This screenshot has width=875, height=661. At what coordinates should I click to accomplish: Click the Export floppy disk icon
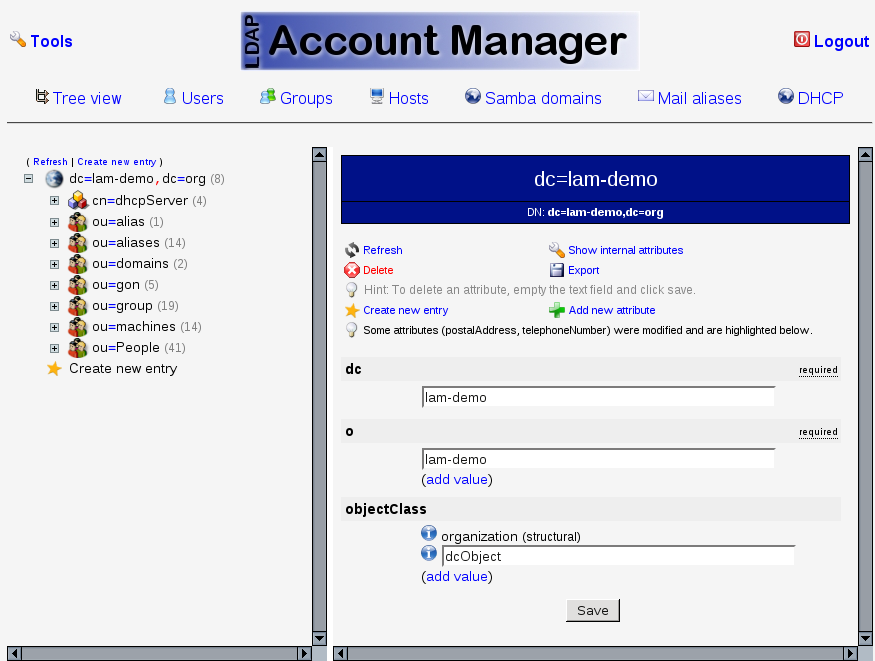[557, 270]
